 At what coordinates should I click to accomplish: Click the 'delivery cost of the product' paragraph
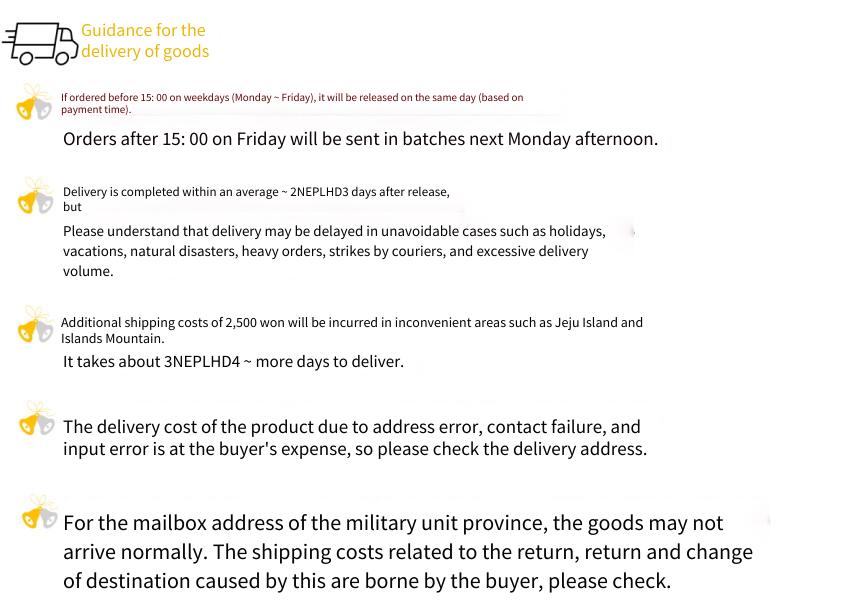[x=355, y=438]
